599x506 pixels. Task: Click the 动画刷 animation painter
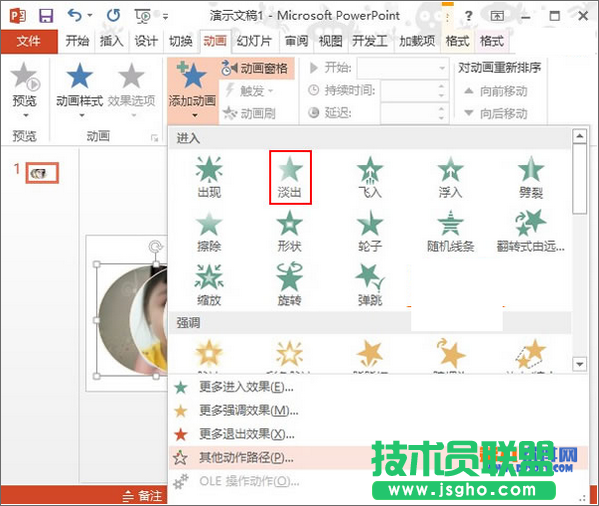coord(250,113)
